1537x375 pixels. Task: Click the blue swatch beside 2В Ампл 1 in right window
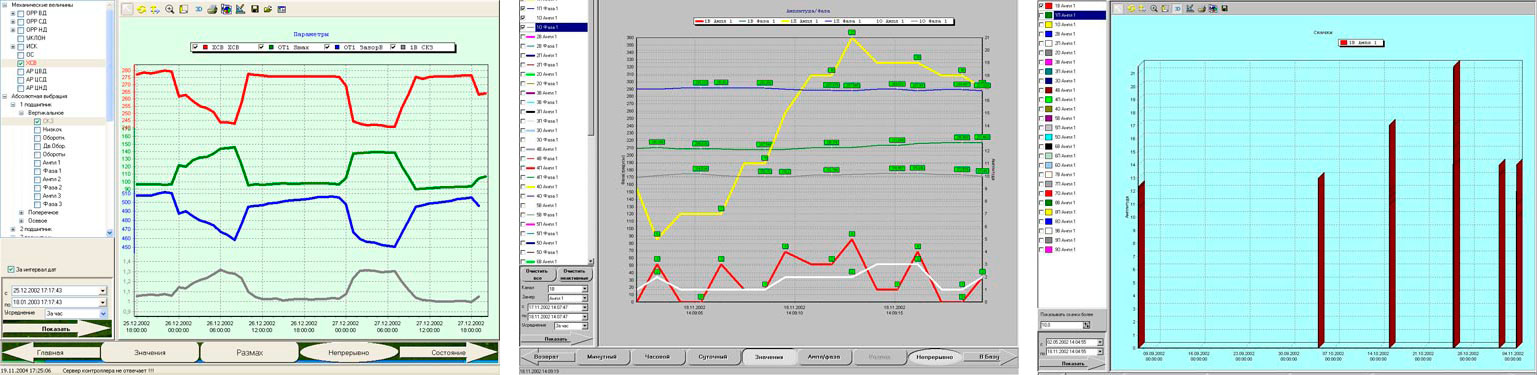[1049, 34]
